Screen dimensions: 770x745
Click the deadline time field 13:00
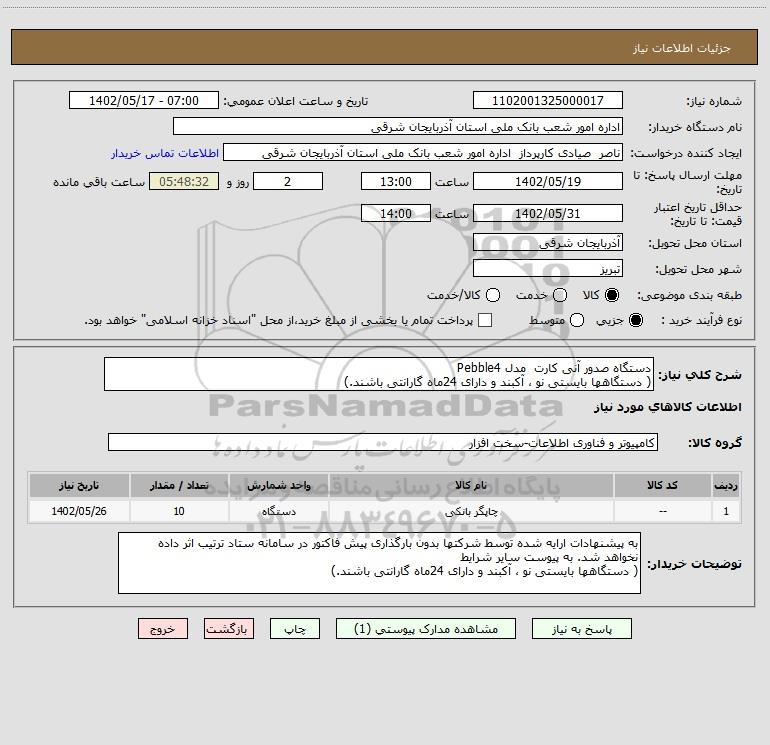396,181
